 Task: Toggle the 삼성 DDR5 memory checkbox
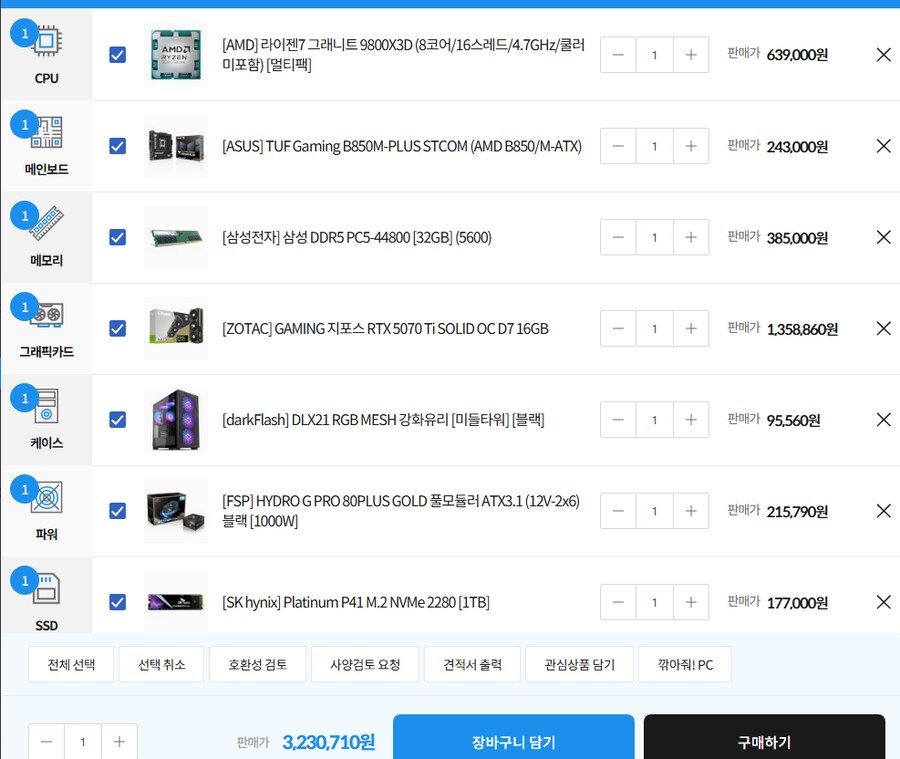tap(117, 237)
